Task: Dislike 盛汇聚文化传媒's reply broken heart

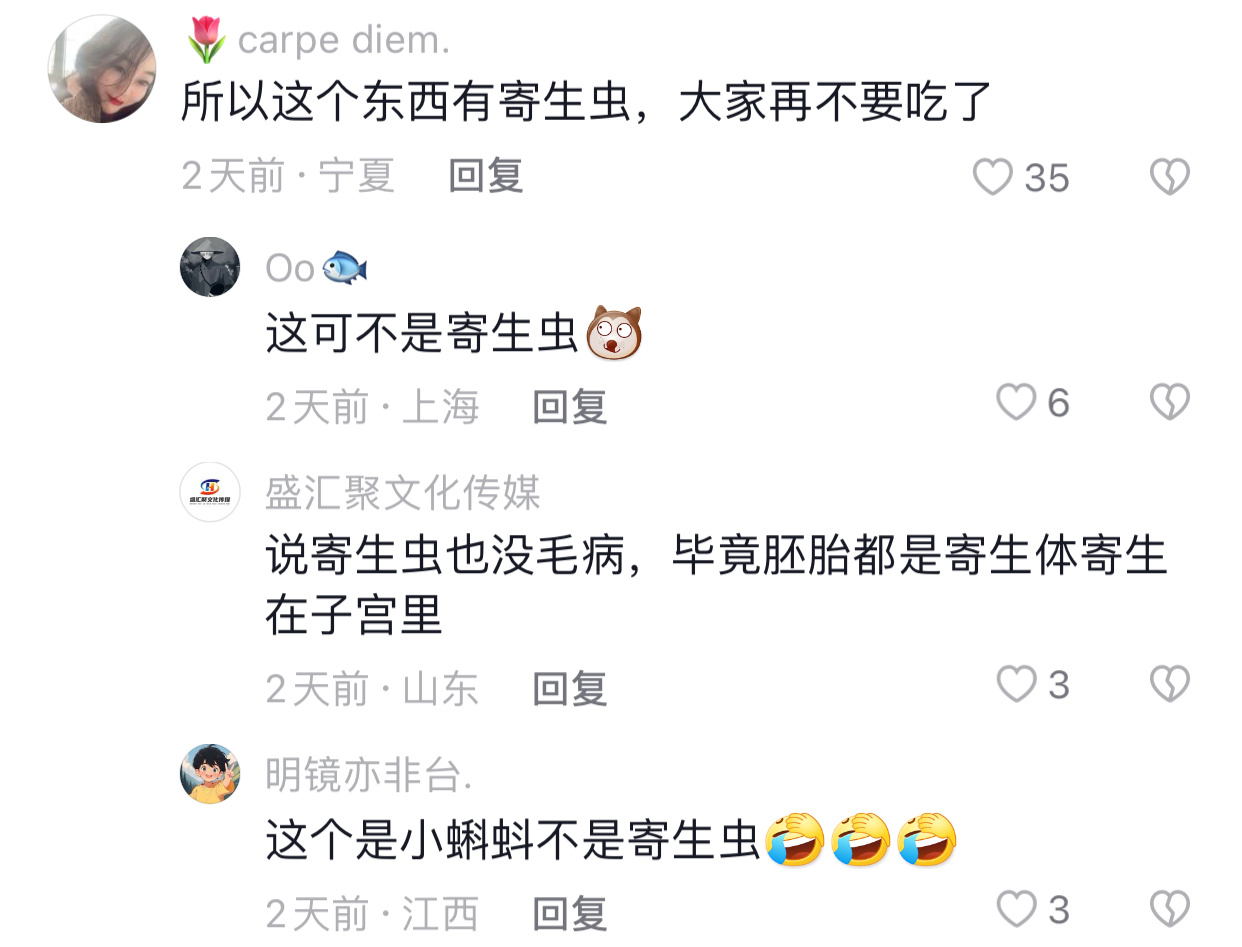Action: click(1169, 685)
